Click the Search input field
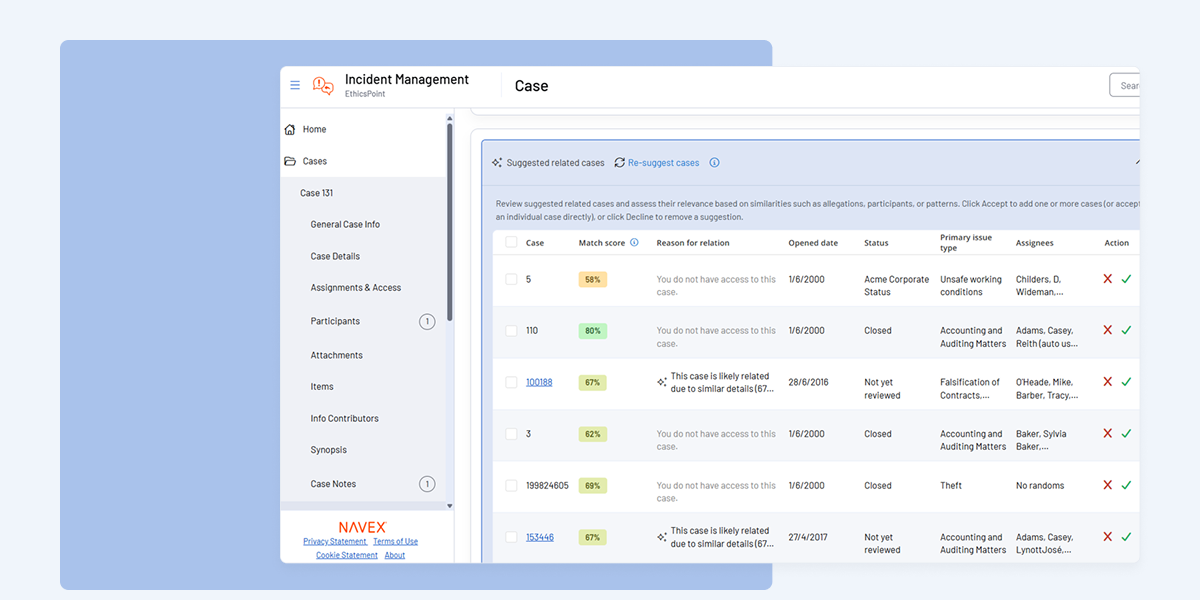 (x=1125, y=85)
